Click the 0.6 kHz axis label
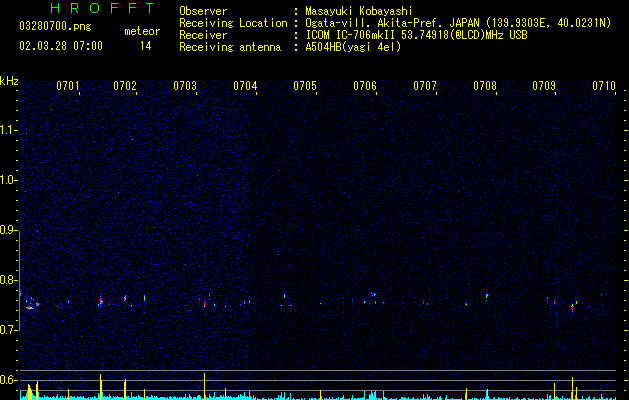This screenshot has height=400, width=629. 8,380
